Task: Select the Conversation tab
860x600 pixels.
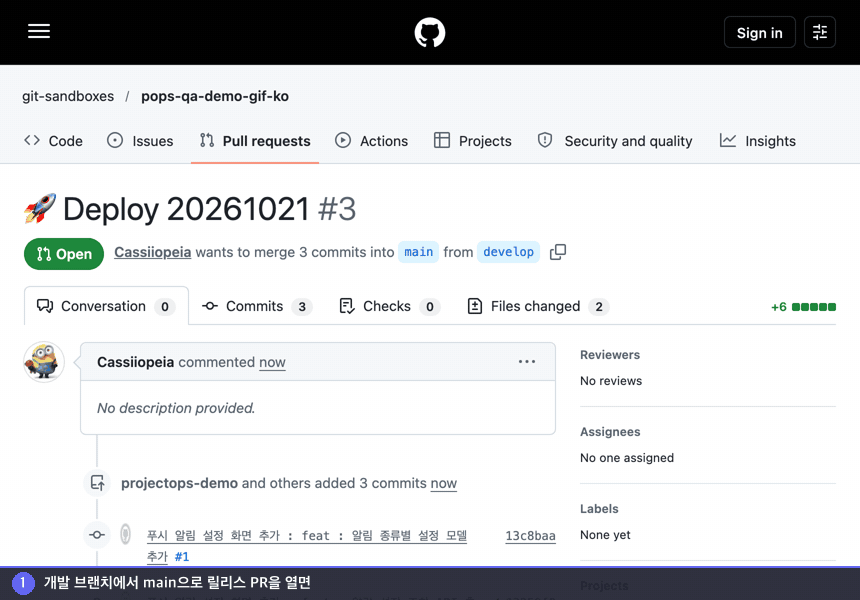Action: [106, 306]
